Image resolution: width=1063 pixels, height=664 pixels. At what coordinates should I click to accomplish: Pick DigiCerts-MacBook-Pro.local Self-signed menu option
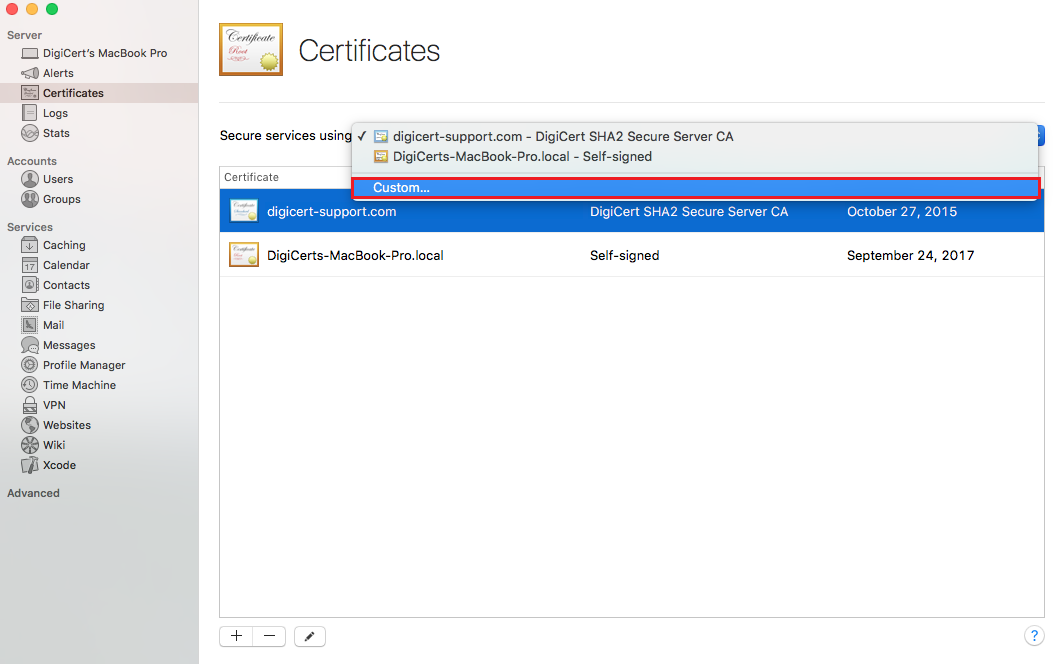click(x=521, y=157)
